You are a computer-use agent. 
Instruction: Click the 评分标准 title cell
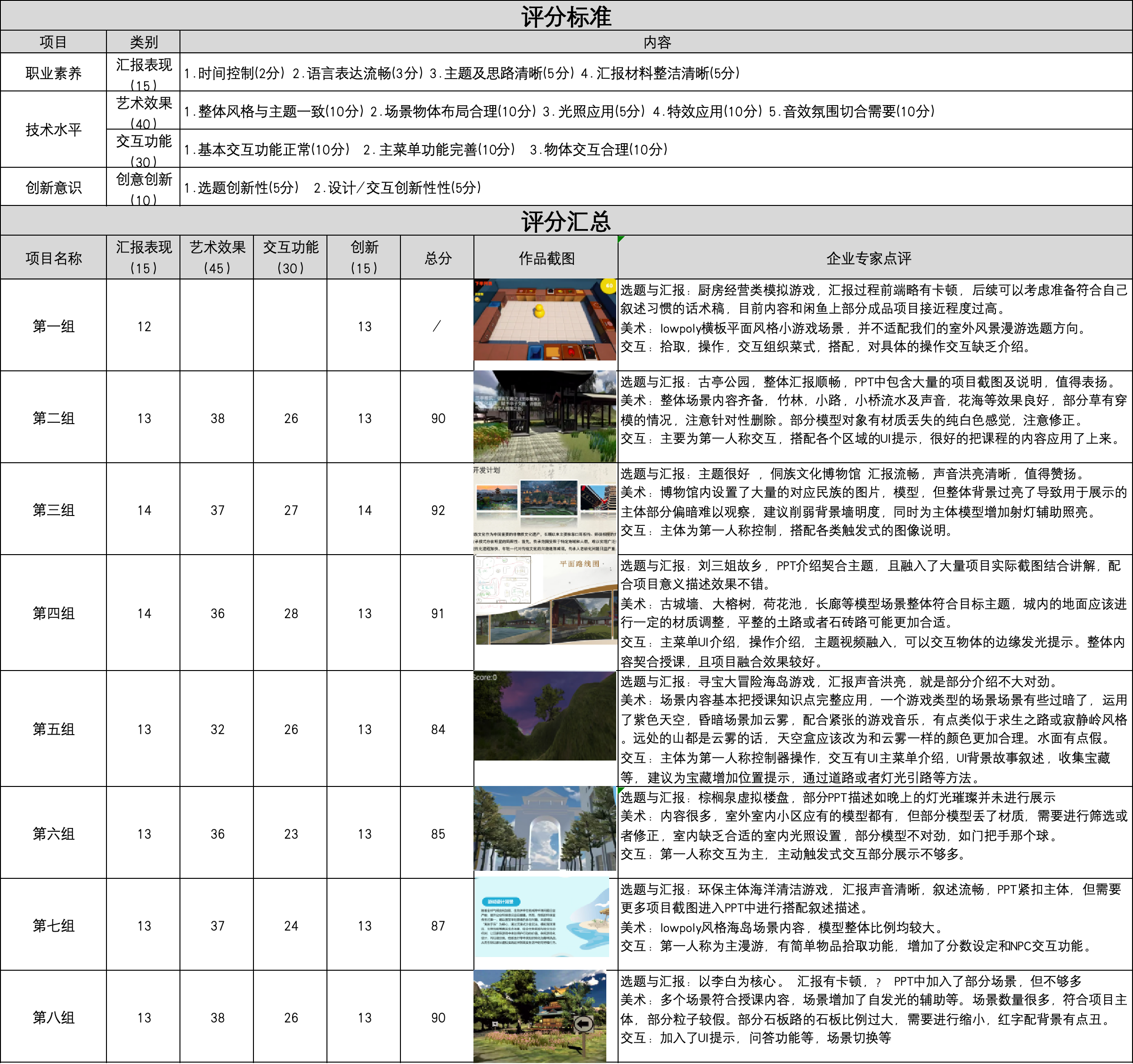coord(566,16)
